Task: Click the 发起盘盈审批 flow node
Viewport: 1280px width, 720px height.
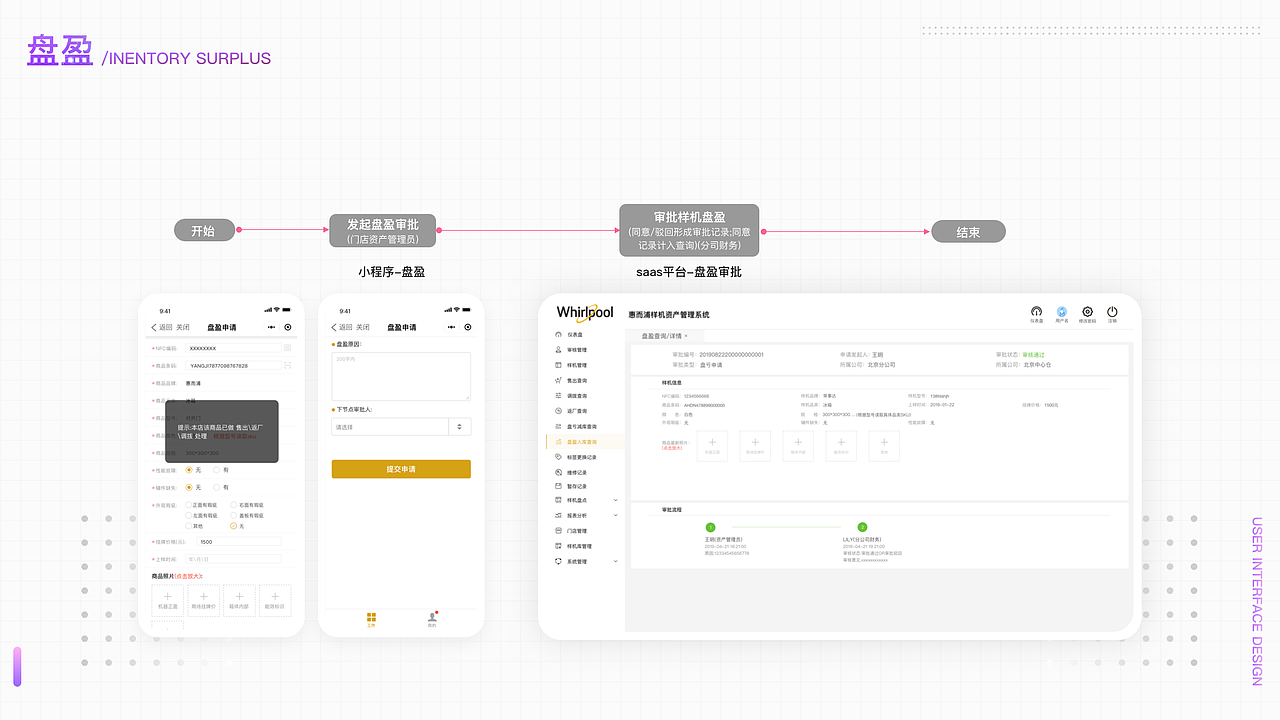Action: click(383, 230)
